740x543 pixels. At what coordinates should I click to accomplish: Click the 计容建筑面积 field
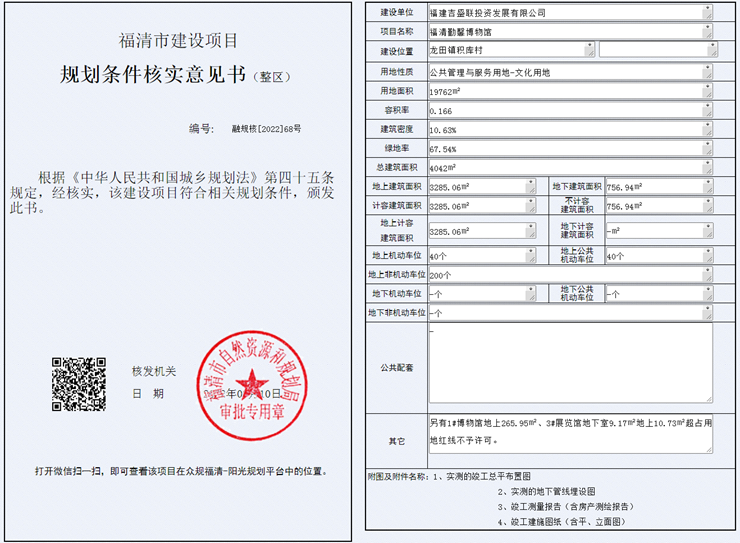(x=482, y=206)
